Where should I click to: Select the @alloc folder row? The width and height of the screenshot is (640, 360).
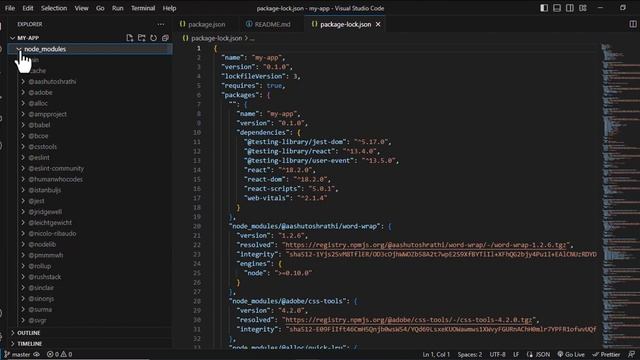pyautogui.click(x=90, y=103)
